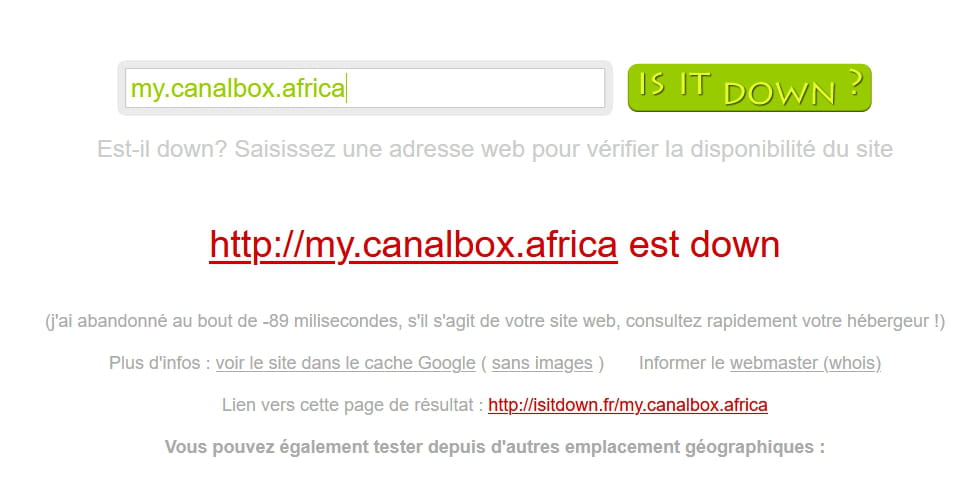Click the green "Is it down?" button
The height and width of the screenshot is (477, 979).
(749, 88)
